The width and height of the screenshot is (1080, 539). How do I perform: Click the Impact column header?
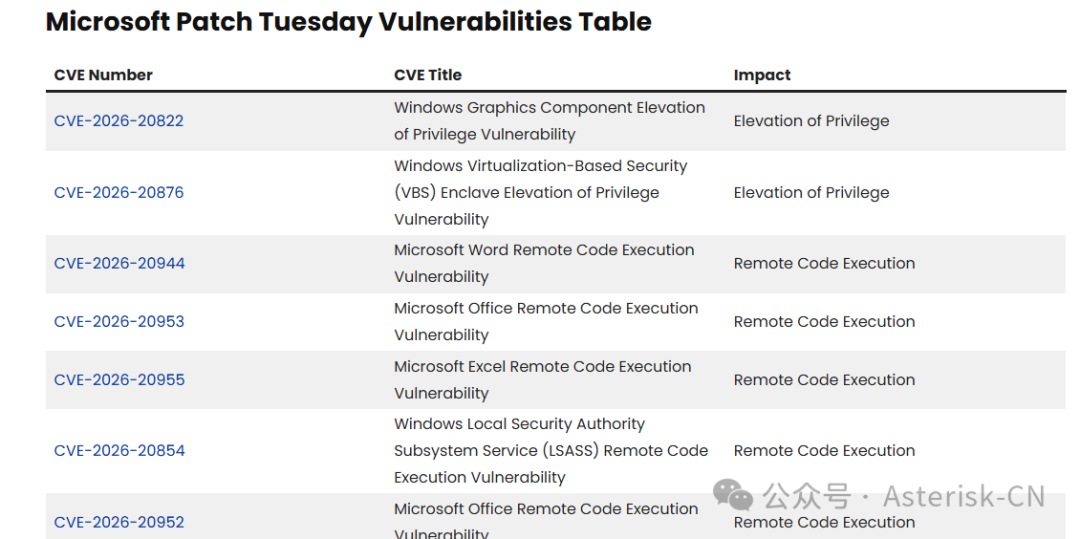coord(762,75)
